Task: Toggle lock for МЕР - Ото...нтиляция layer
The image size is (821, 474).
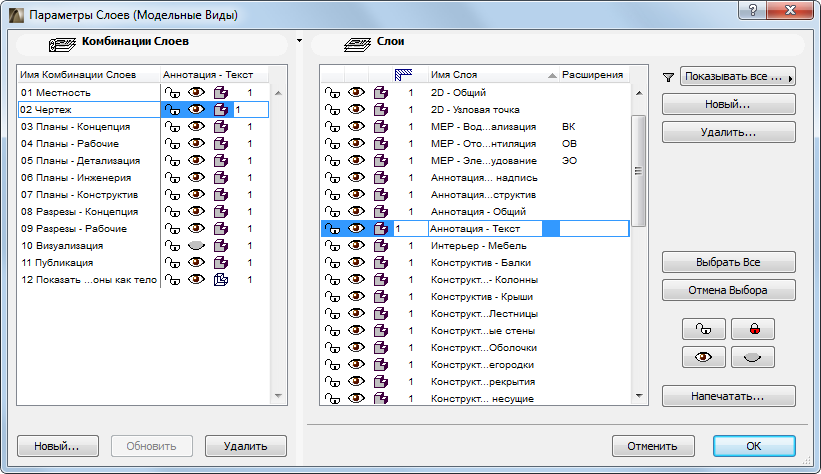Action: click(332, 144)
